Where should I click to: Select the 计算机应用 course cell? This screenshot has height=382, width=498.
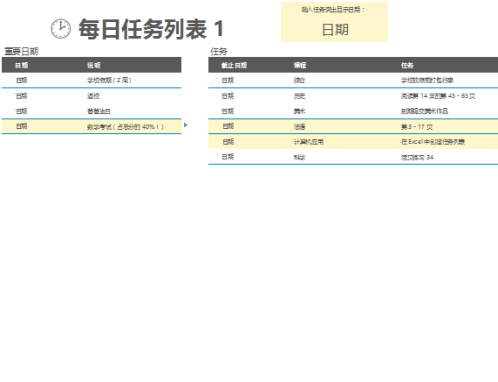(x=309, y=142)
